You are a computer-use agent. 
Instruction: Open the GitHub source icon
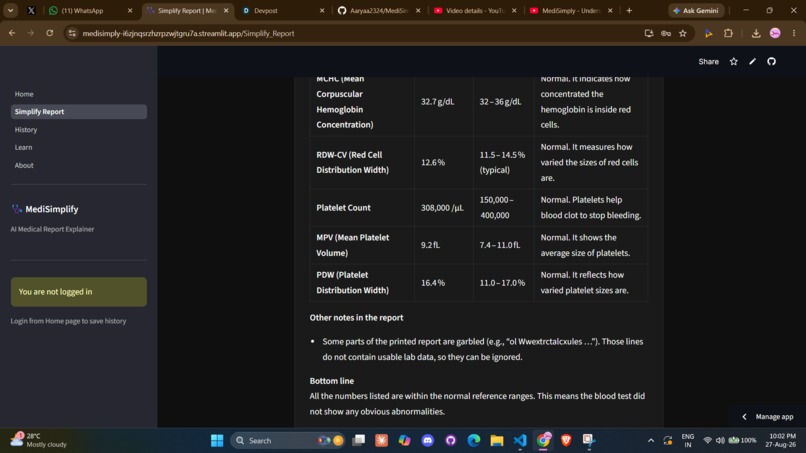(x=772, y=62)
